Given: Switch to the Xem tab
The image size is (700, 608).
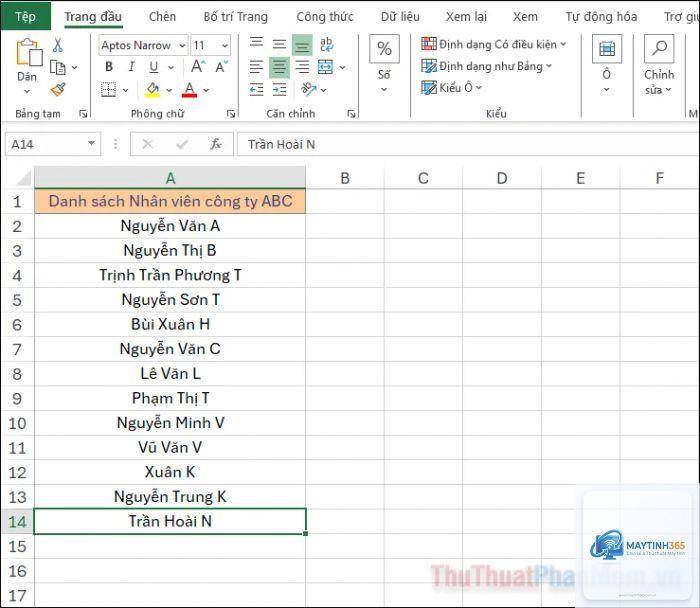Looking at the screenshot, I should [525, 17].
